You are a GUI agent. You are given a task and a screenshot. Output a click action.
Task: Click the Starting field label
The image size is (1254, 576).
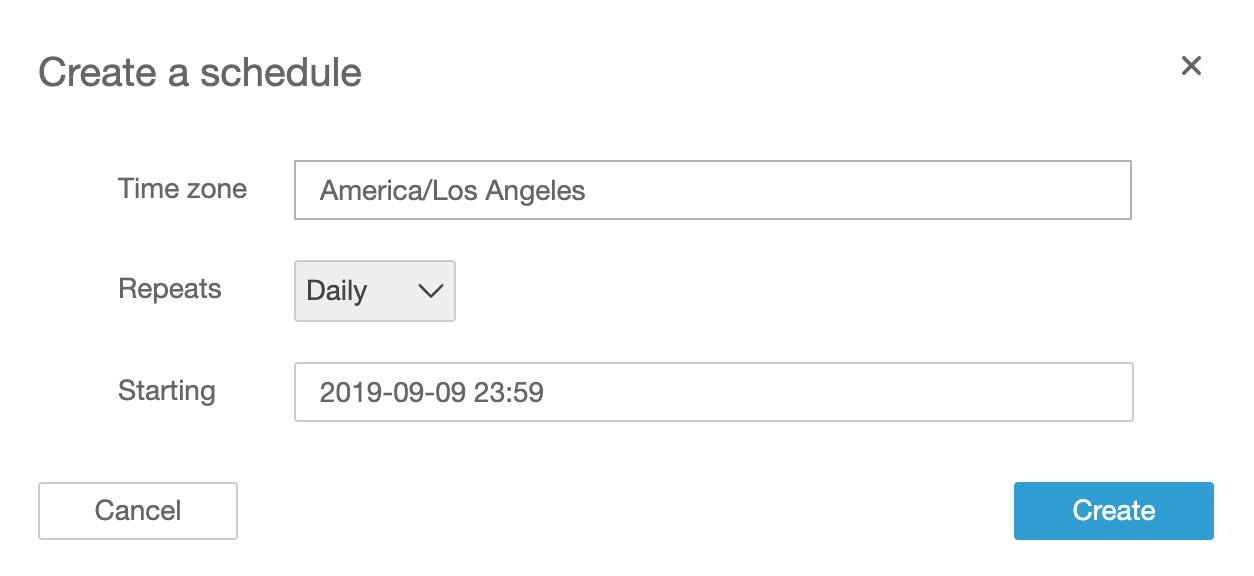click(x=167, y=390)
